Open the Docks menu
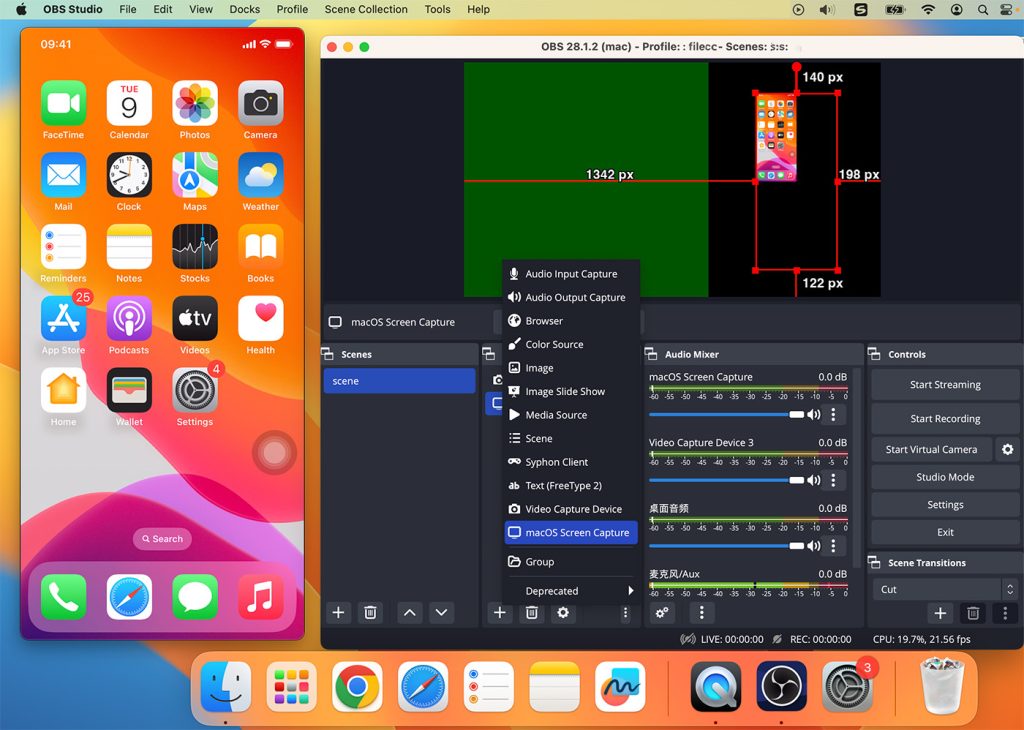The width and height of the screenshot is (1024, 730). (244, 9)
